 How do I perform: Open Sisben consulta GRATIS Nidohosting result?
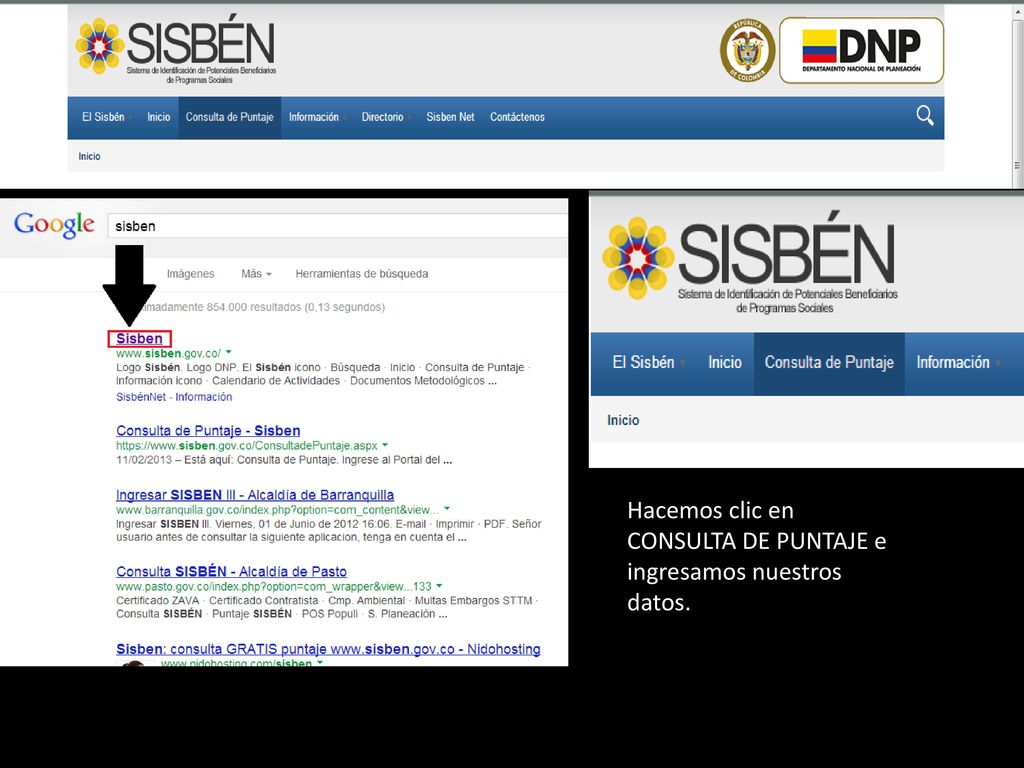coord(328,648)
